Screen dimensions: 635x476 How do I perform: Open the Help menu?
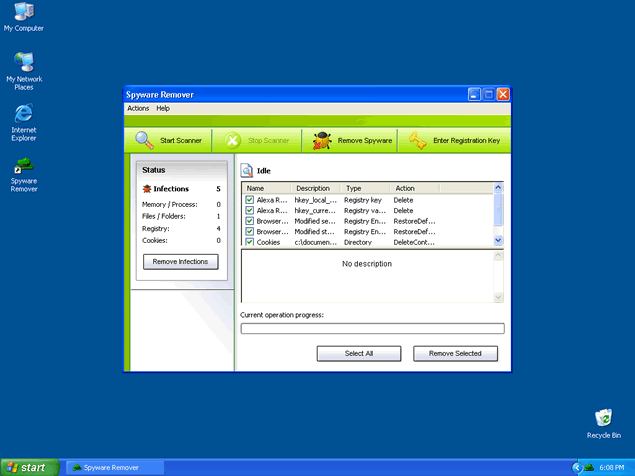pyautogui.click(x=163, y=108)
